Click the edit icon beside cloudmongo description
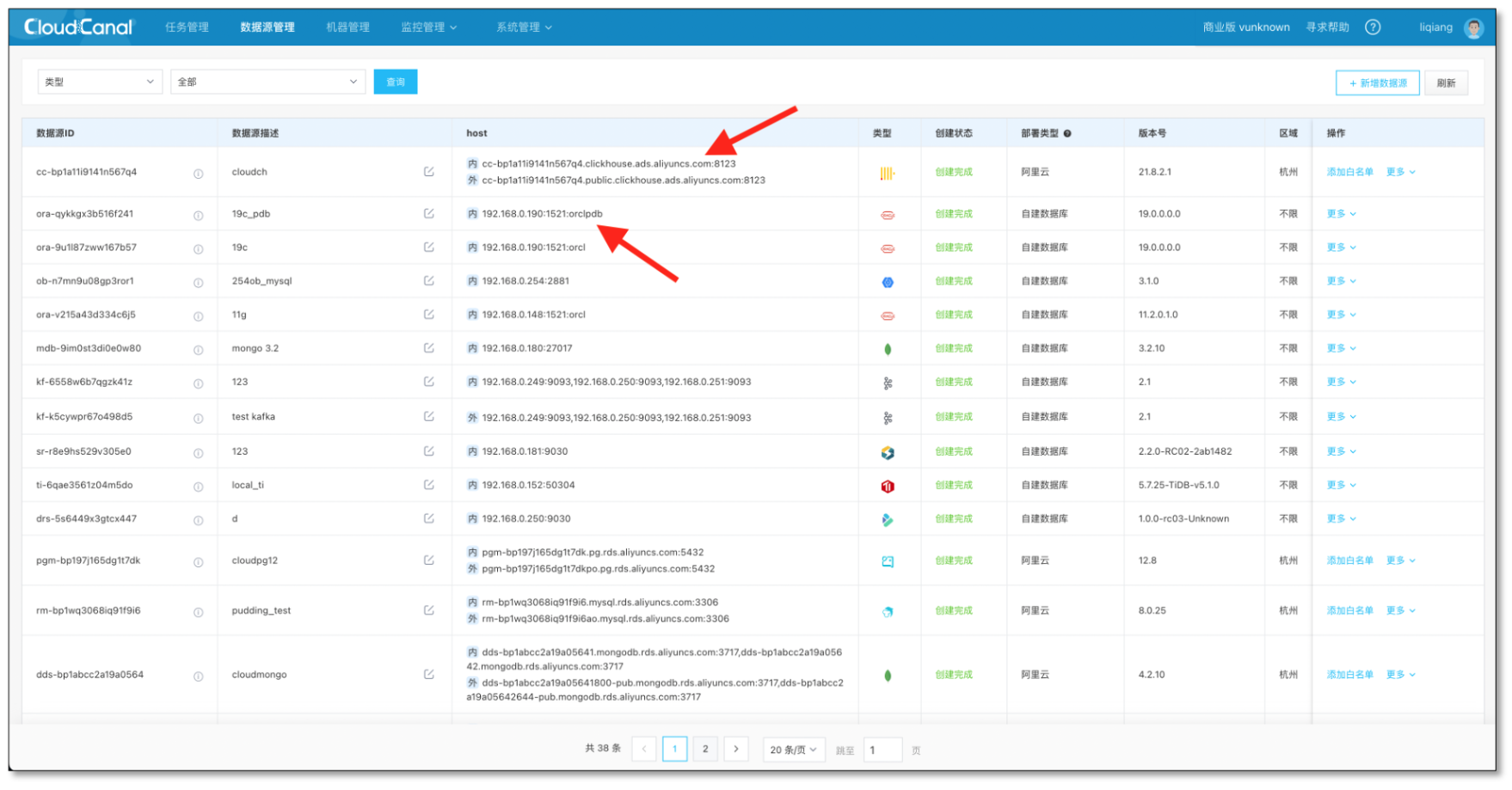 428,675
